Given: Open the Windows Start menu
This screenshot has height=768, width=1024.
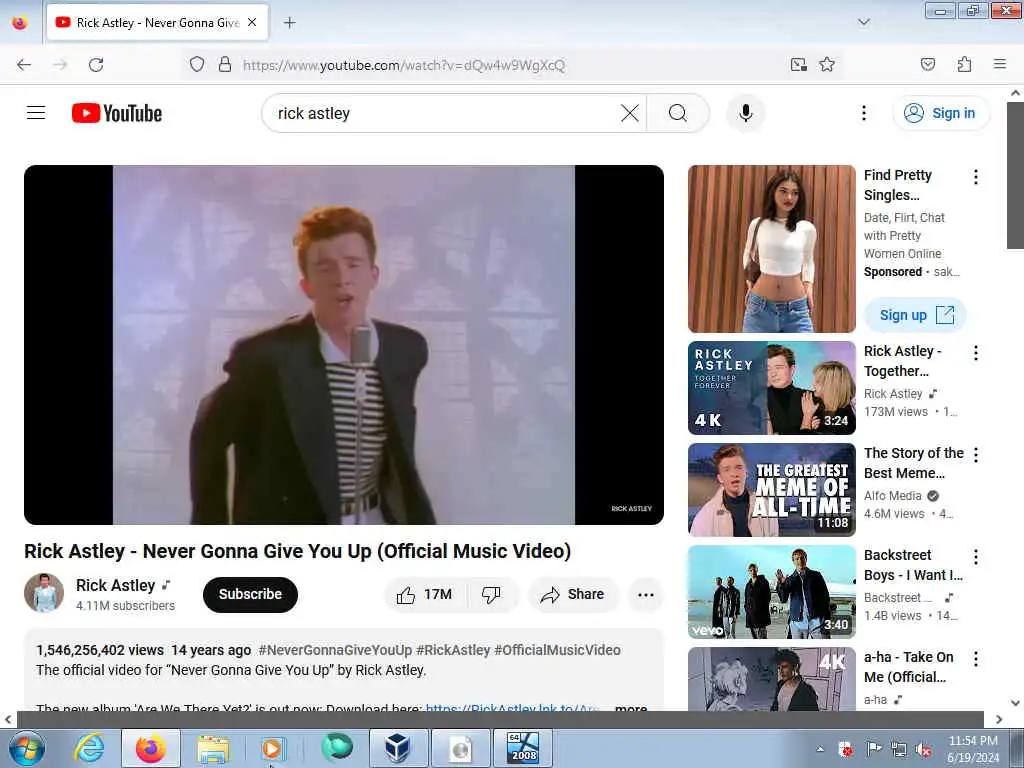Looking at the screenshot, I should 27,748.
